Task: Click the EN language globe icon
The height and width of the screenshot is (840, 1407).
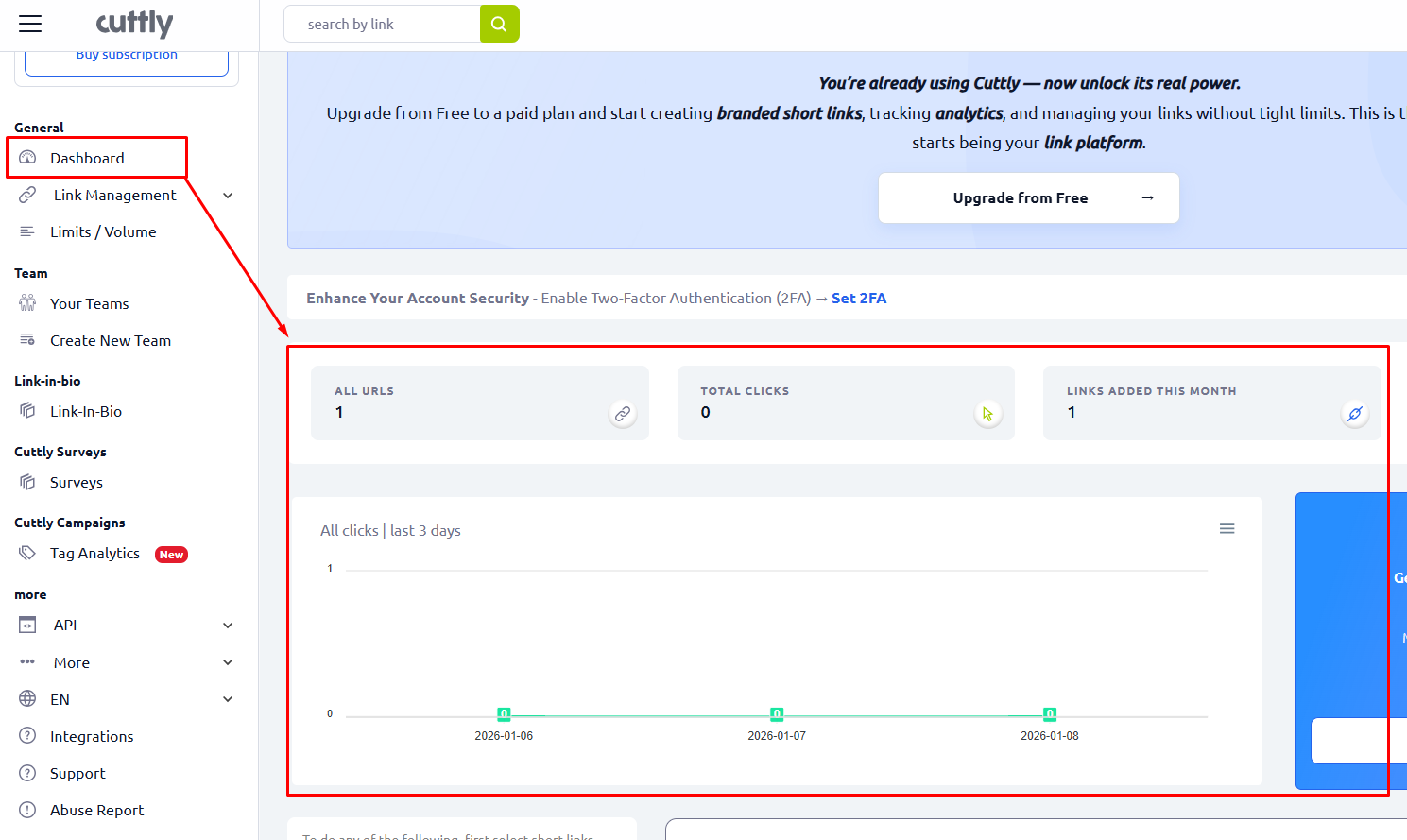Action: [x=27, y=699]
